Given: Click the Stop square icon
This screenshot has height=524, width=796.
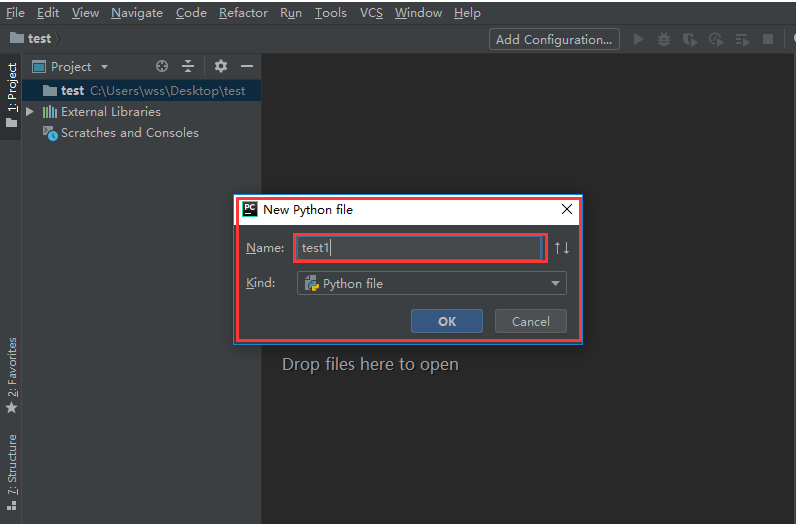Looking at the screenshot, I should point(768,39).
